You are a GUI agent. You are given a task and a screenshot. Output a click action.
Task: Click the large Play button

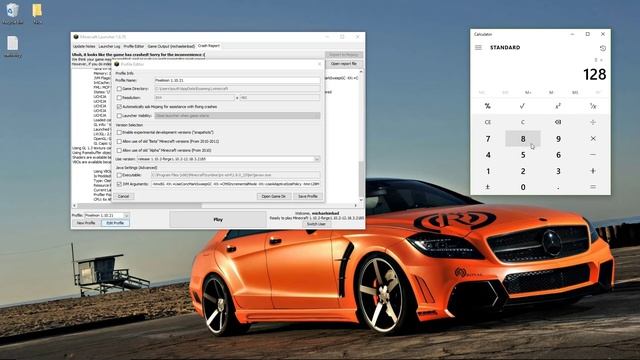pyautogui.click(x=218, y=220)
